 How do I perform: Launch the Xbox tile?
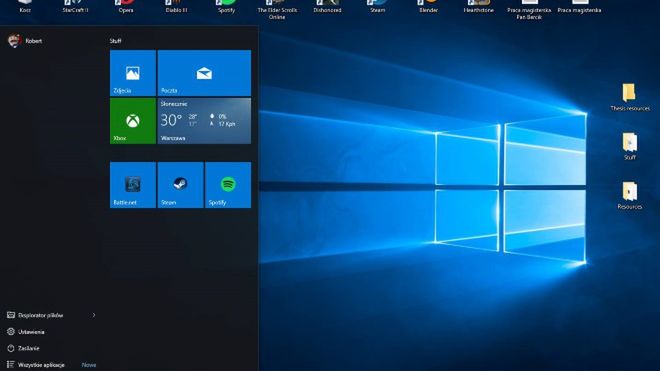click(x=133, y=121)
